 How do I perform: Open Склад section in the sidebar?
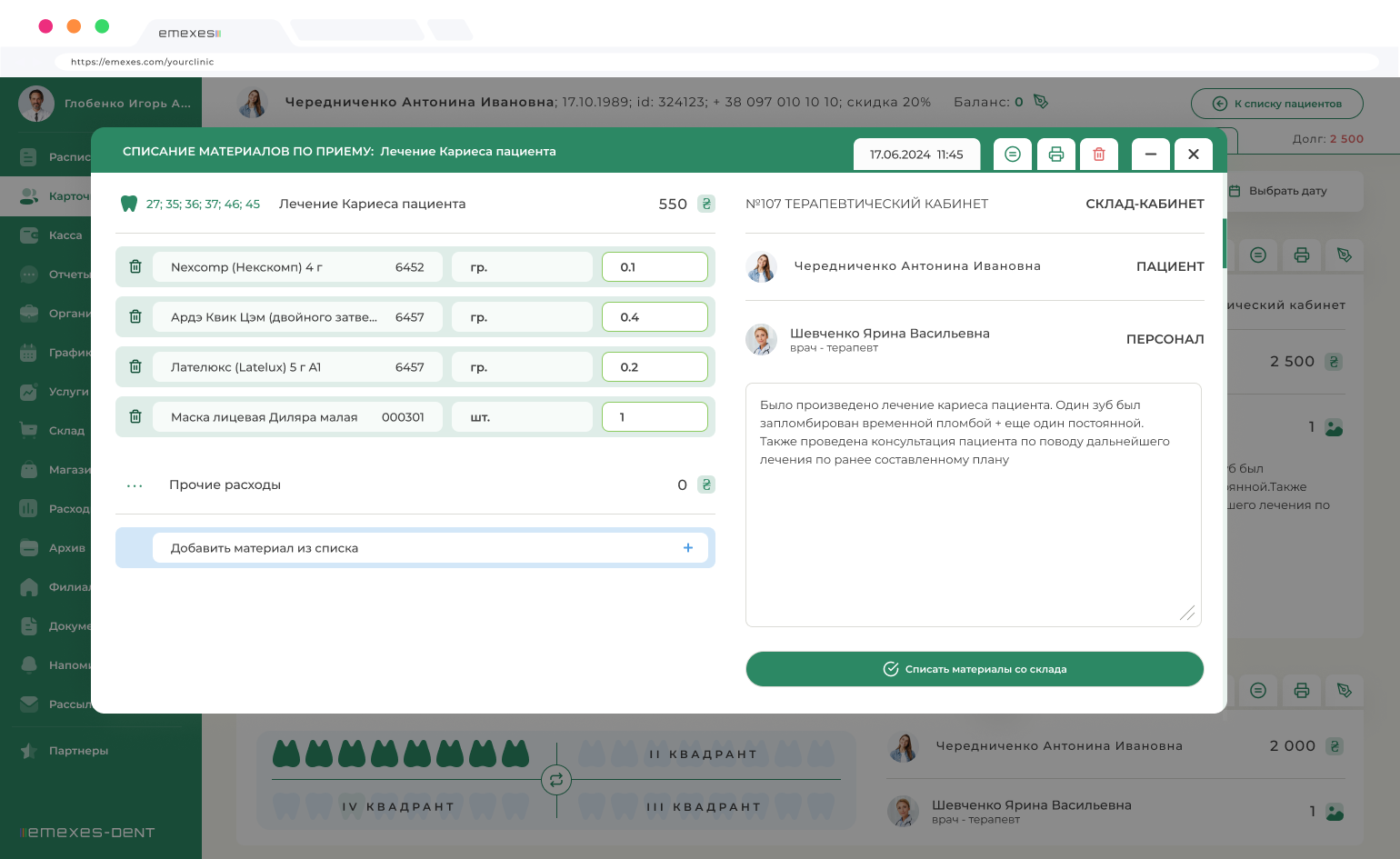tap(66, 431)
